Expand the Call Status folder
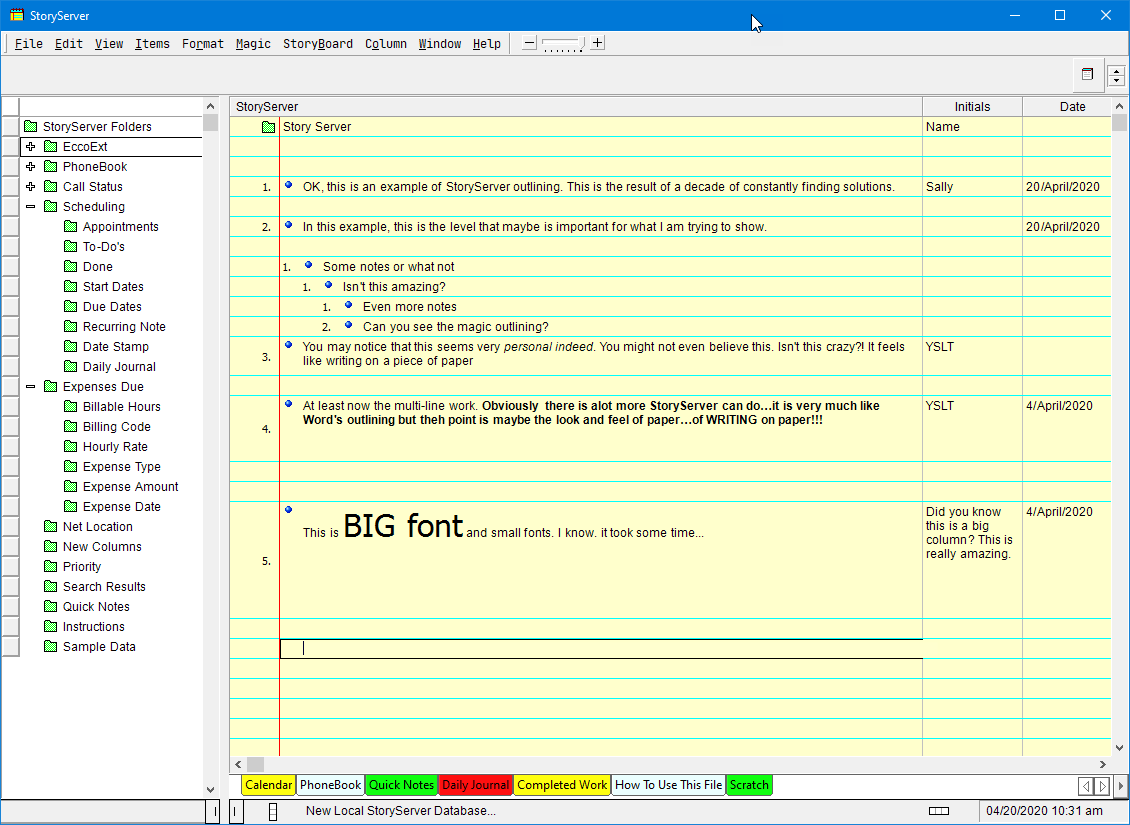The width and height of the screenshot is (1130, 825). pos(30,187)
